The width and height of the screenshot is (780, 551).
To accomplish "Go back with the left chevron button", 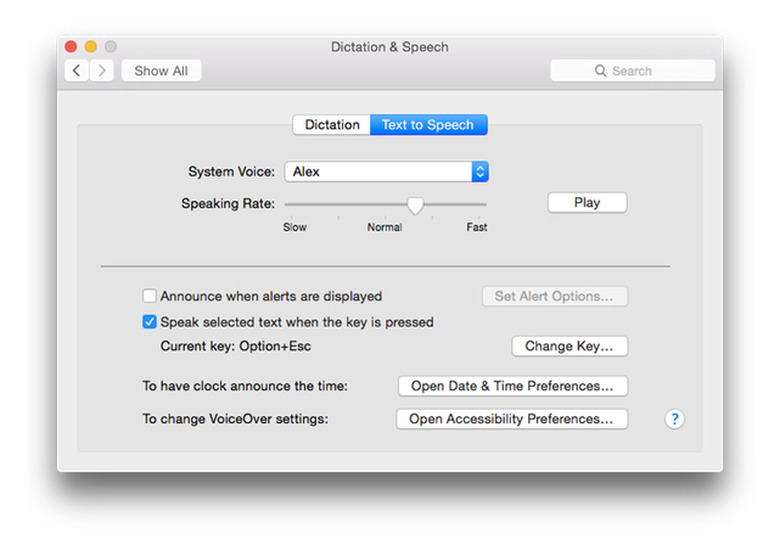I will 77,71.
